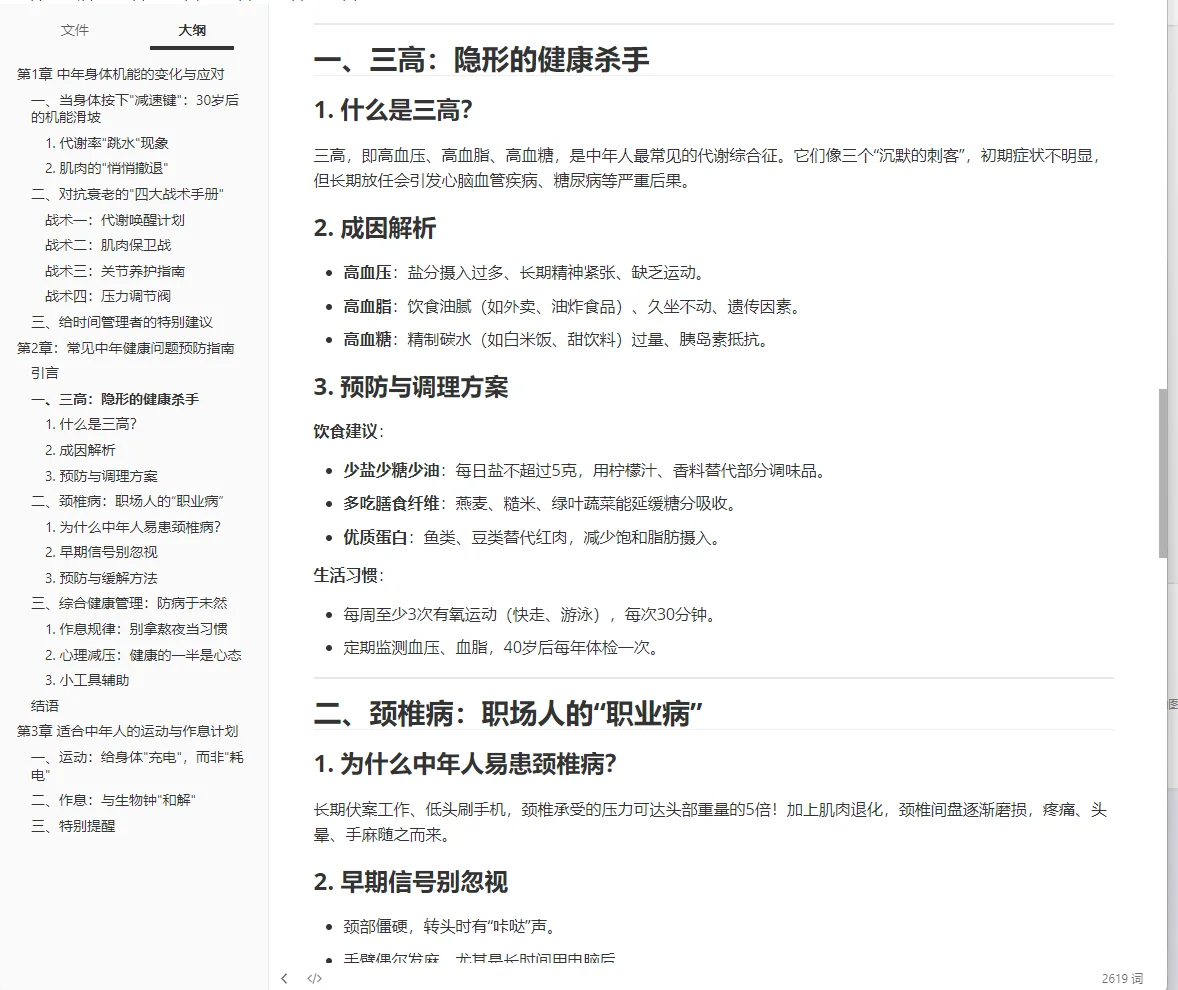Click the vertical scrollbar thumb
Image resolution: width=1178 pixels, height=990 pixels.
coord(1163,473)
